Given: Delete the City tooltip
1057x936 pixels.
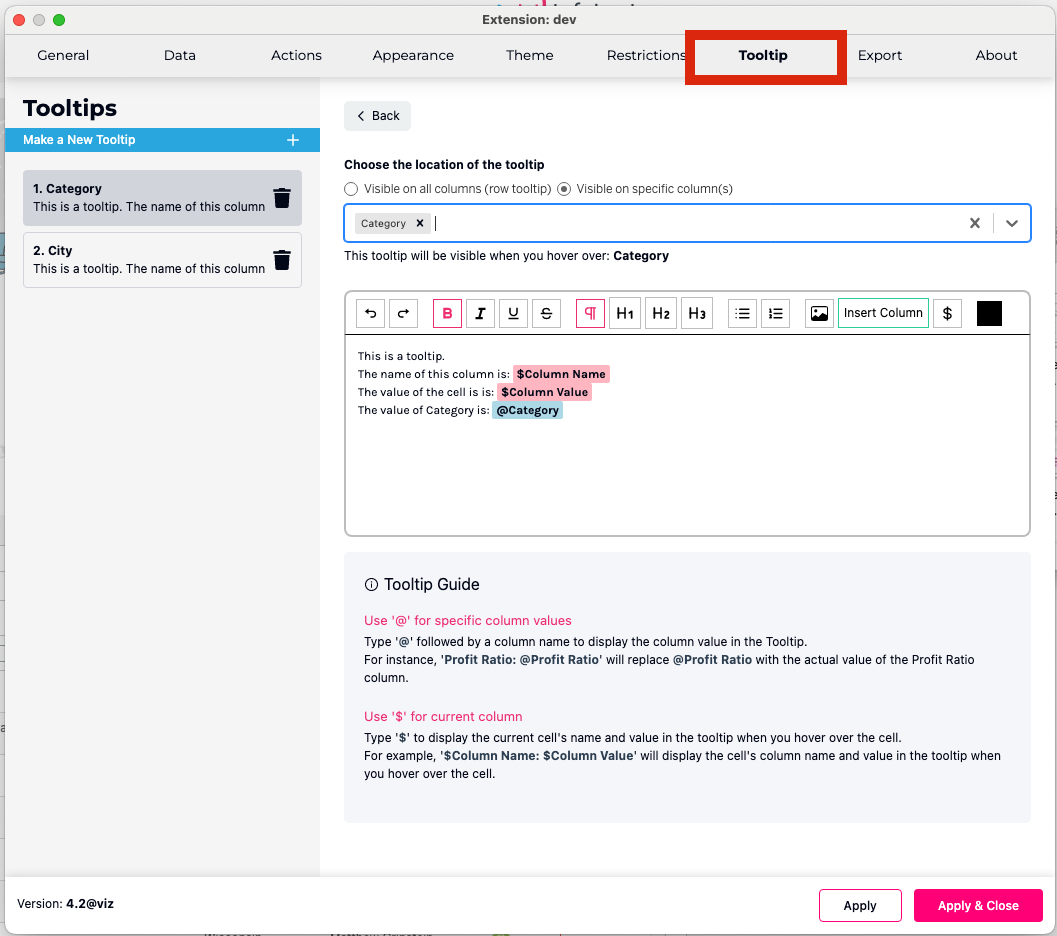Looking at the screenshot, I should 282,260.
